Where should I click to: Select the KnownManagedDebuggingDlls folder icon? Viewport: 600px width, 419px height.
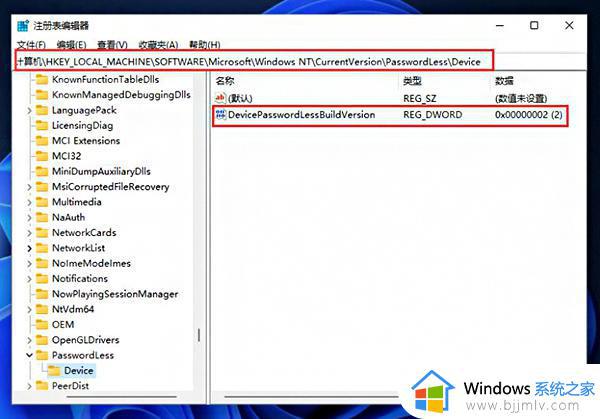click(x=42, y=95)
